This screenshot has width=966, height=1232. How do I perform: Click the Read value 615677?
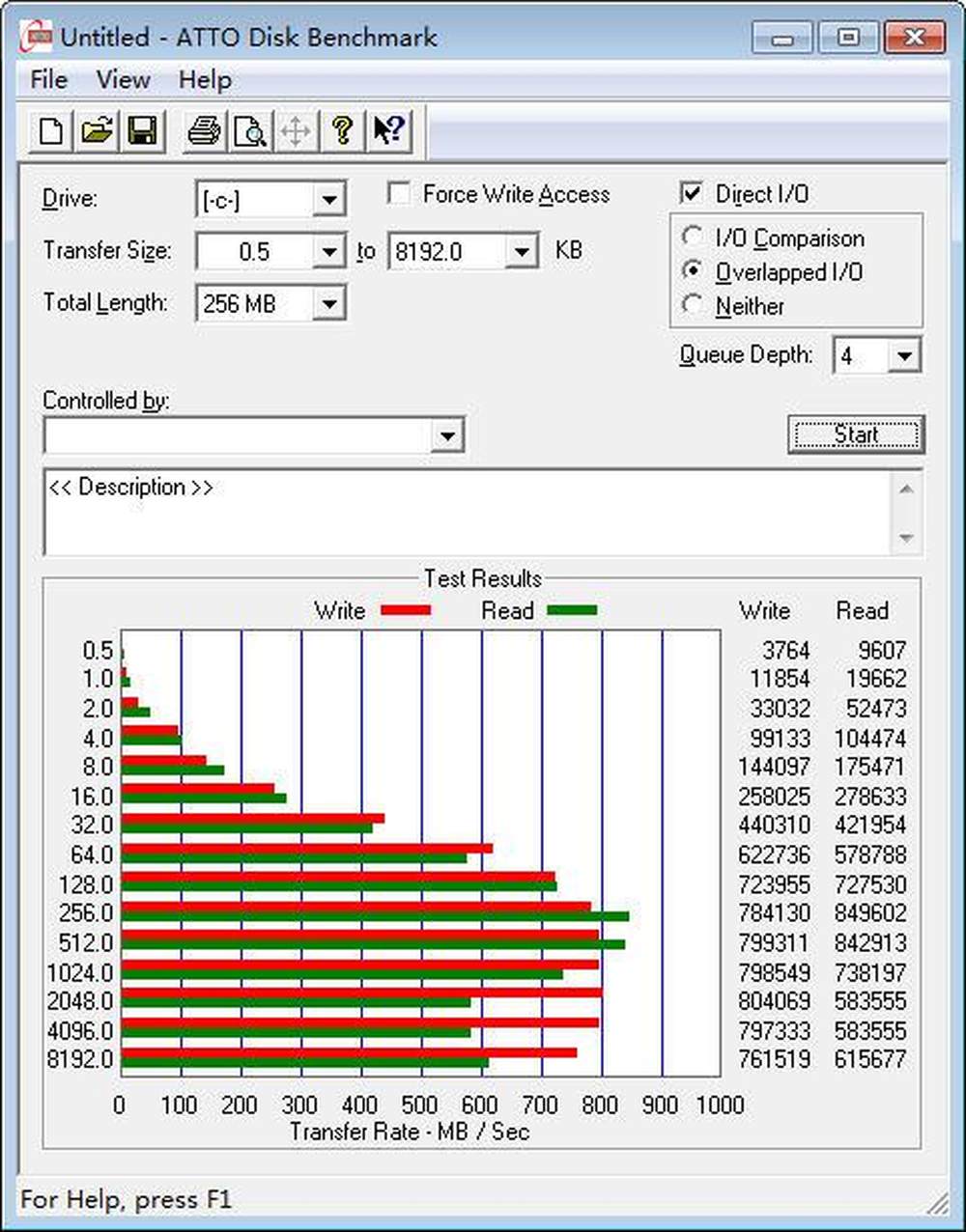870,1059
